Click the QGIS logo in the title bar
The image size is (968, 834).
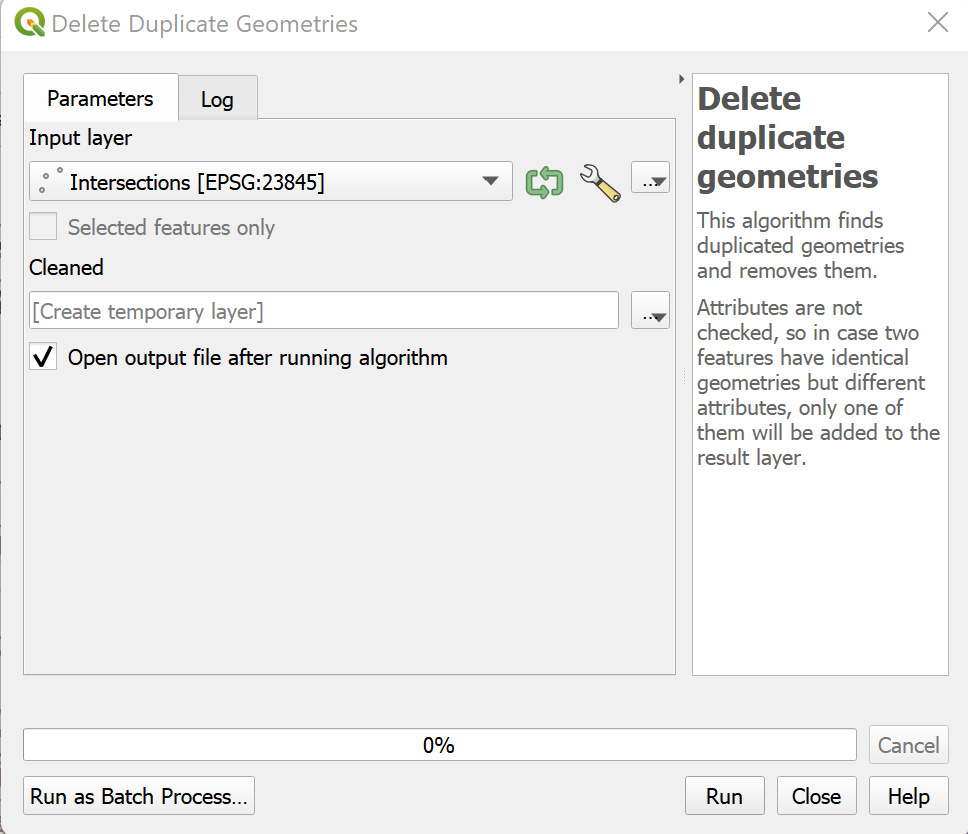[30, 24]
